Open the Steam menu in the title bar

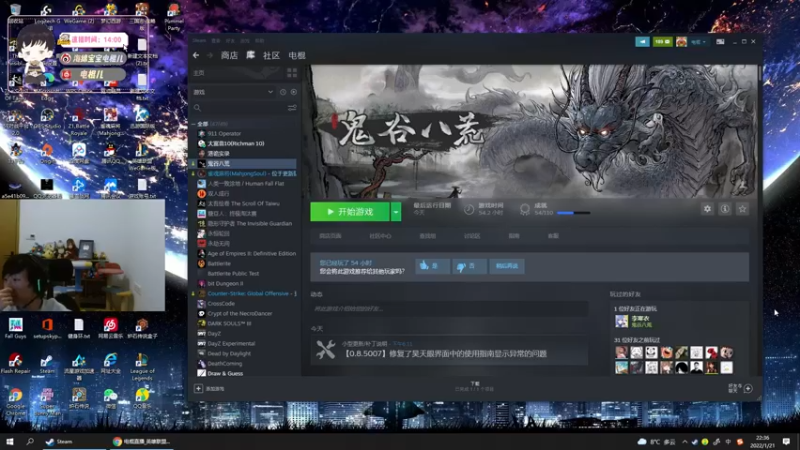(199, 40)
